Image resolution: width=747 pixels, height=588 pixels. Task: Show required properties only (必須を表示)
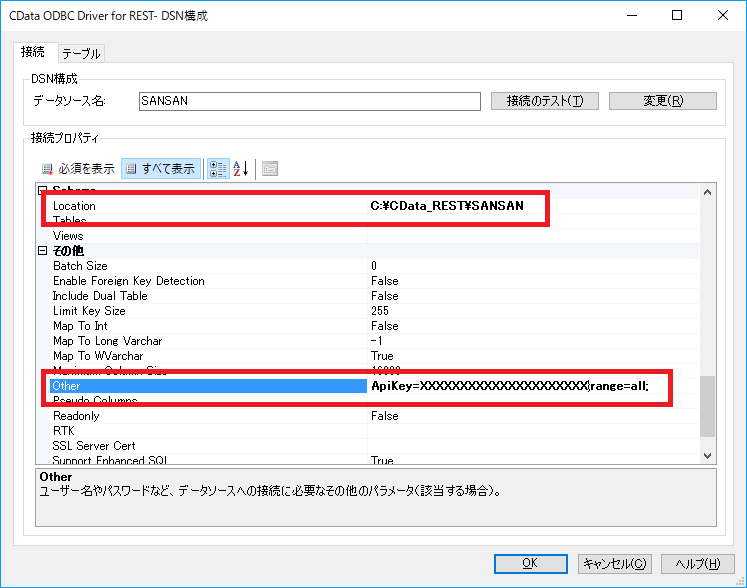point(79,169)
